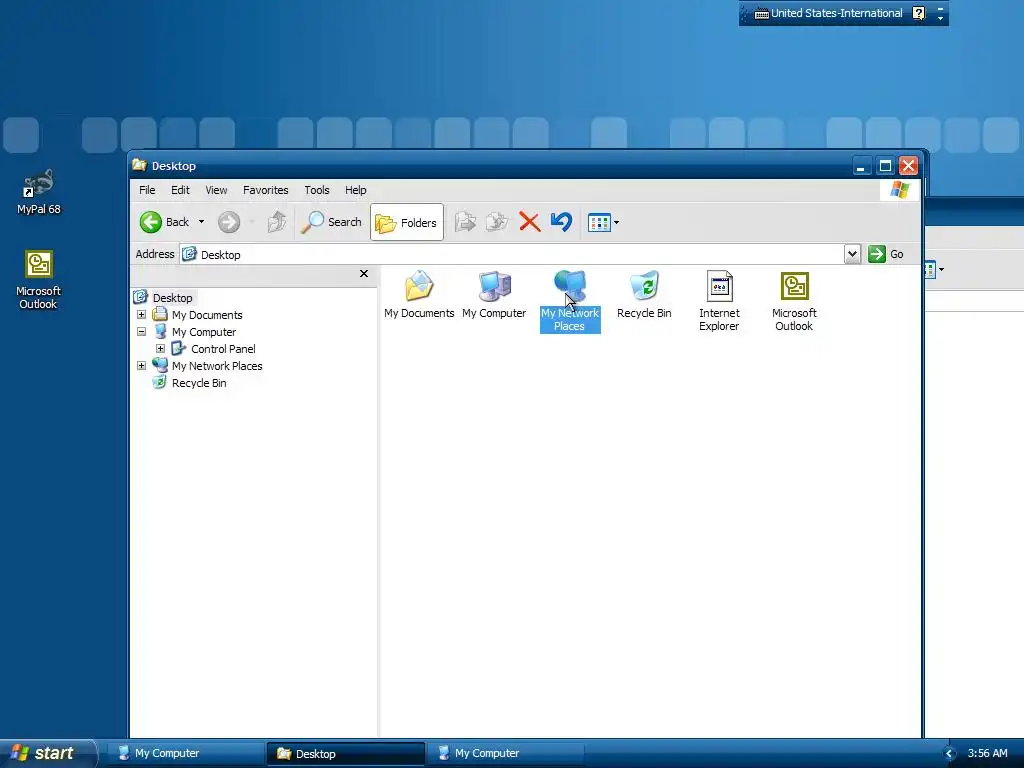Screen dimensions: 1024x768
Task: Select Recycle Bin icon in file pane
Action: point(644,295)
